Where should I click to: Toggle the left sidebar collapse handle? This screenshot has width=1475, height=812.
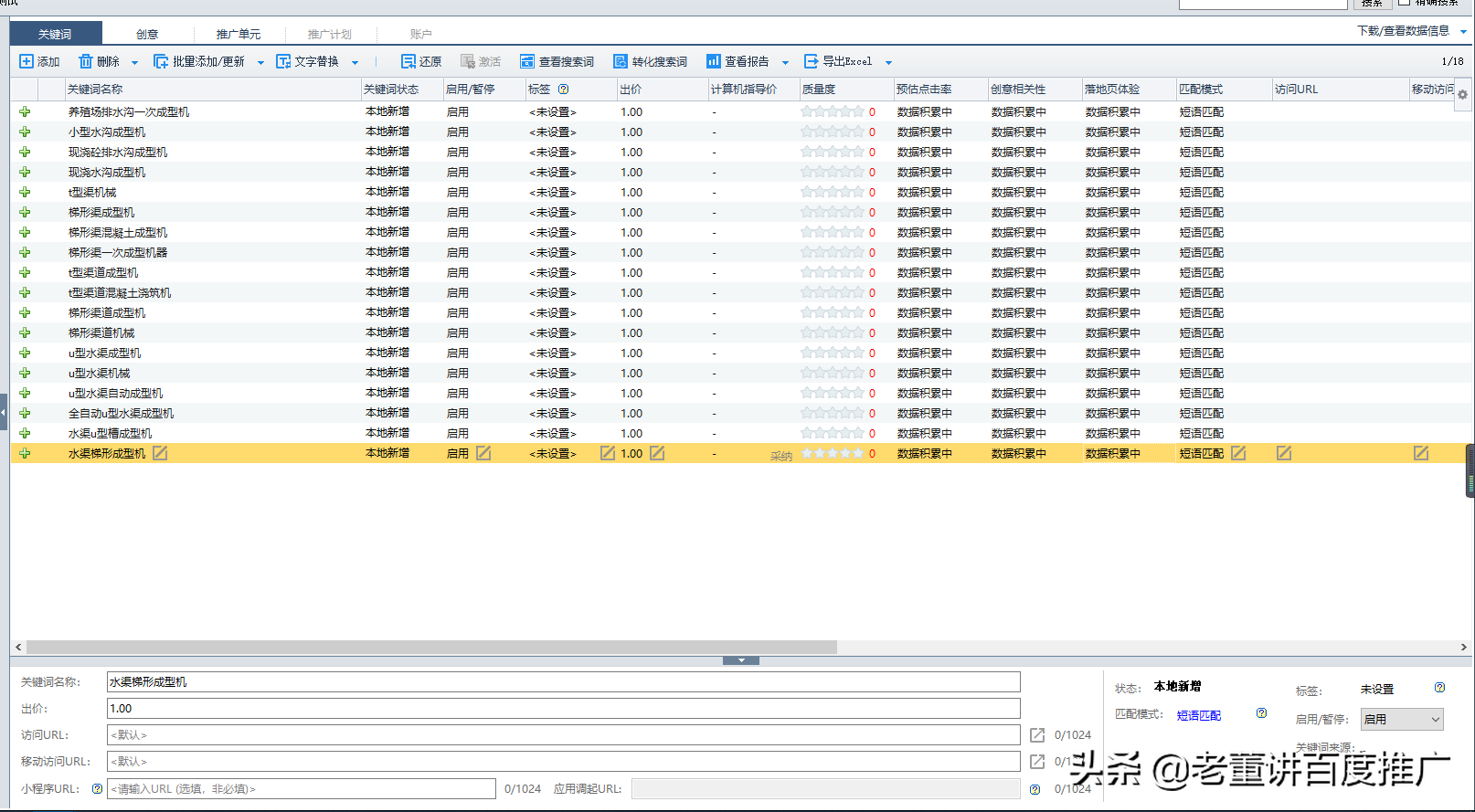tap(4, 412)
